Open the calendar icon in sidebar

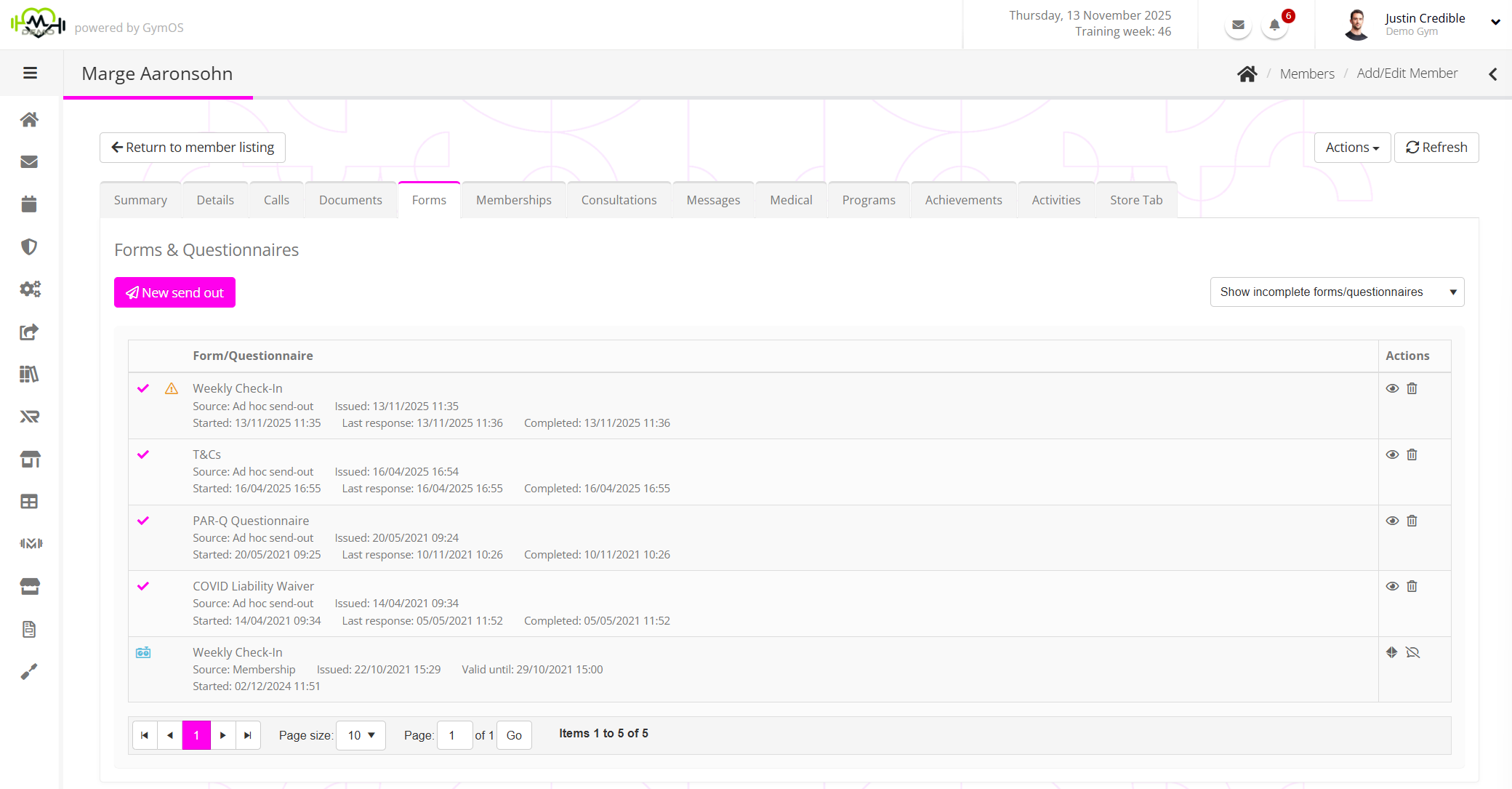click(x=29, y=204)
